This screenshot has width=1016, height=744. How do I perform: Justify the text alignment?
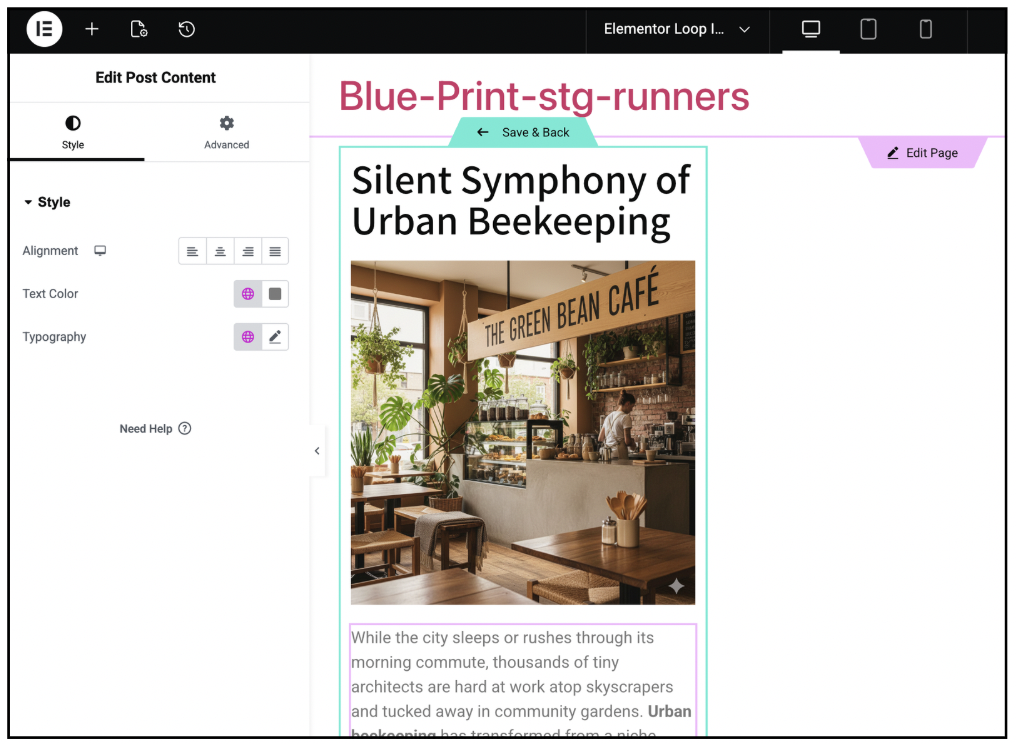[275, 251]
